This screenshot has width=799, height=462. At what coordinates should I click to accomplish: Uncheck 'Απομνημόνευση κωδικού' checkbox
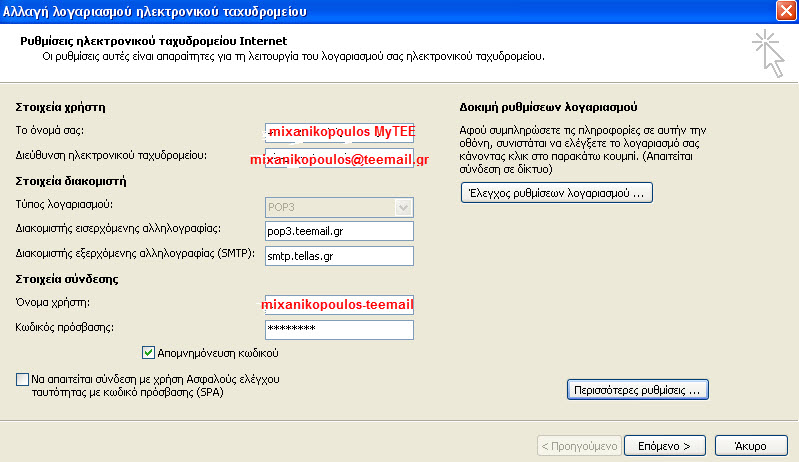148,352
